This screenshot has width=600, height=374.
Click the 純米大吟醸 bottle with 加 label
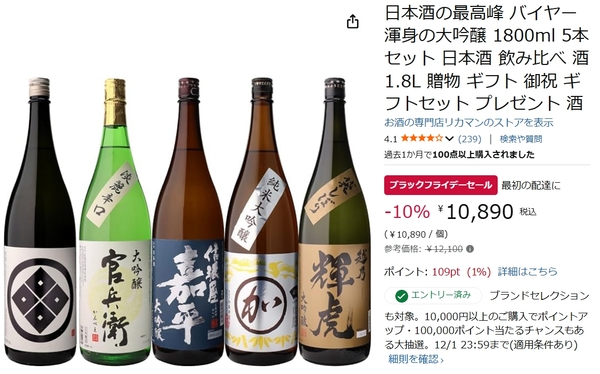[x=261, y=221]
